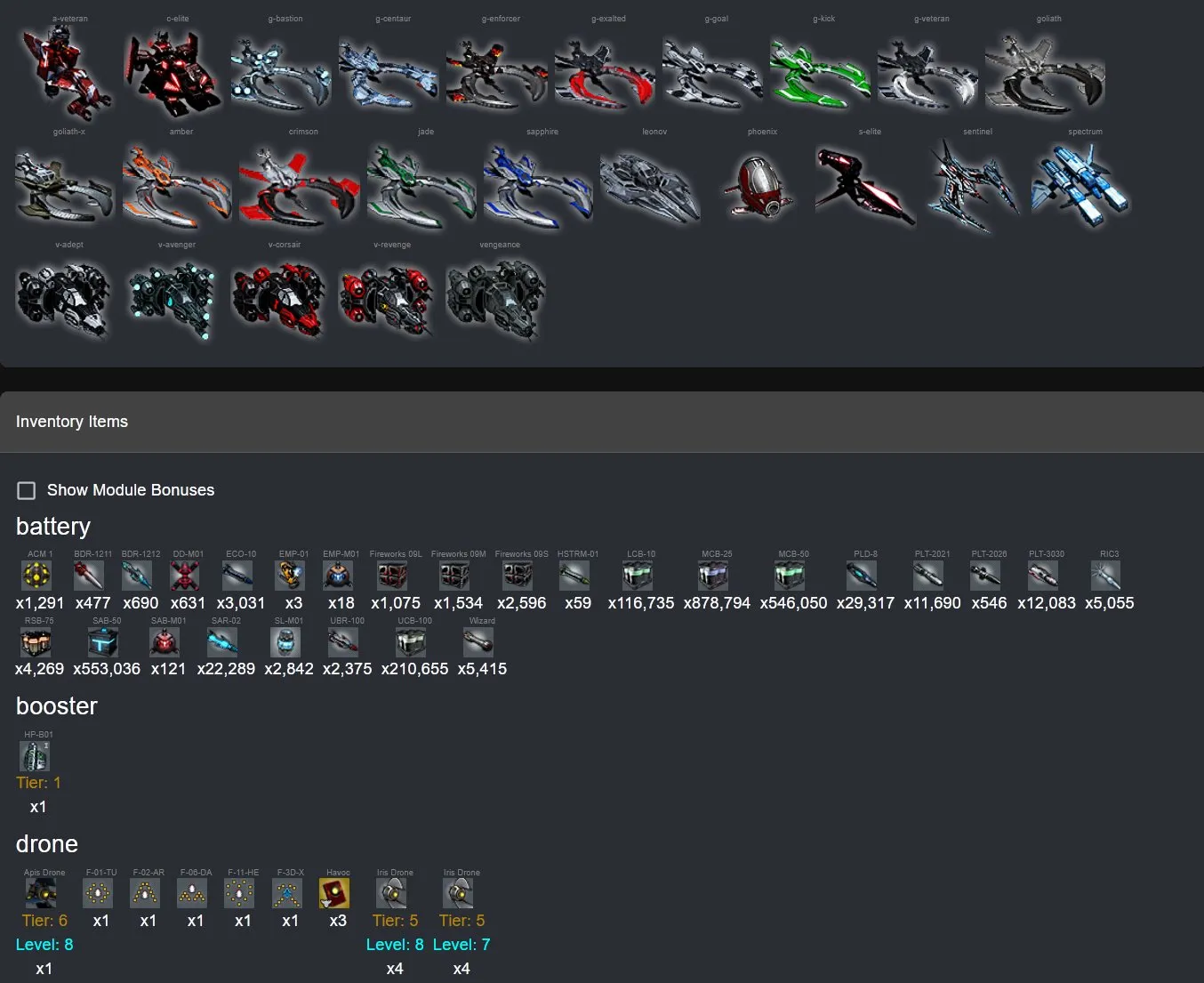Choose the g-kick green ship thumbnail
The image size is (1204, 983).
(821, 74)
